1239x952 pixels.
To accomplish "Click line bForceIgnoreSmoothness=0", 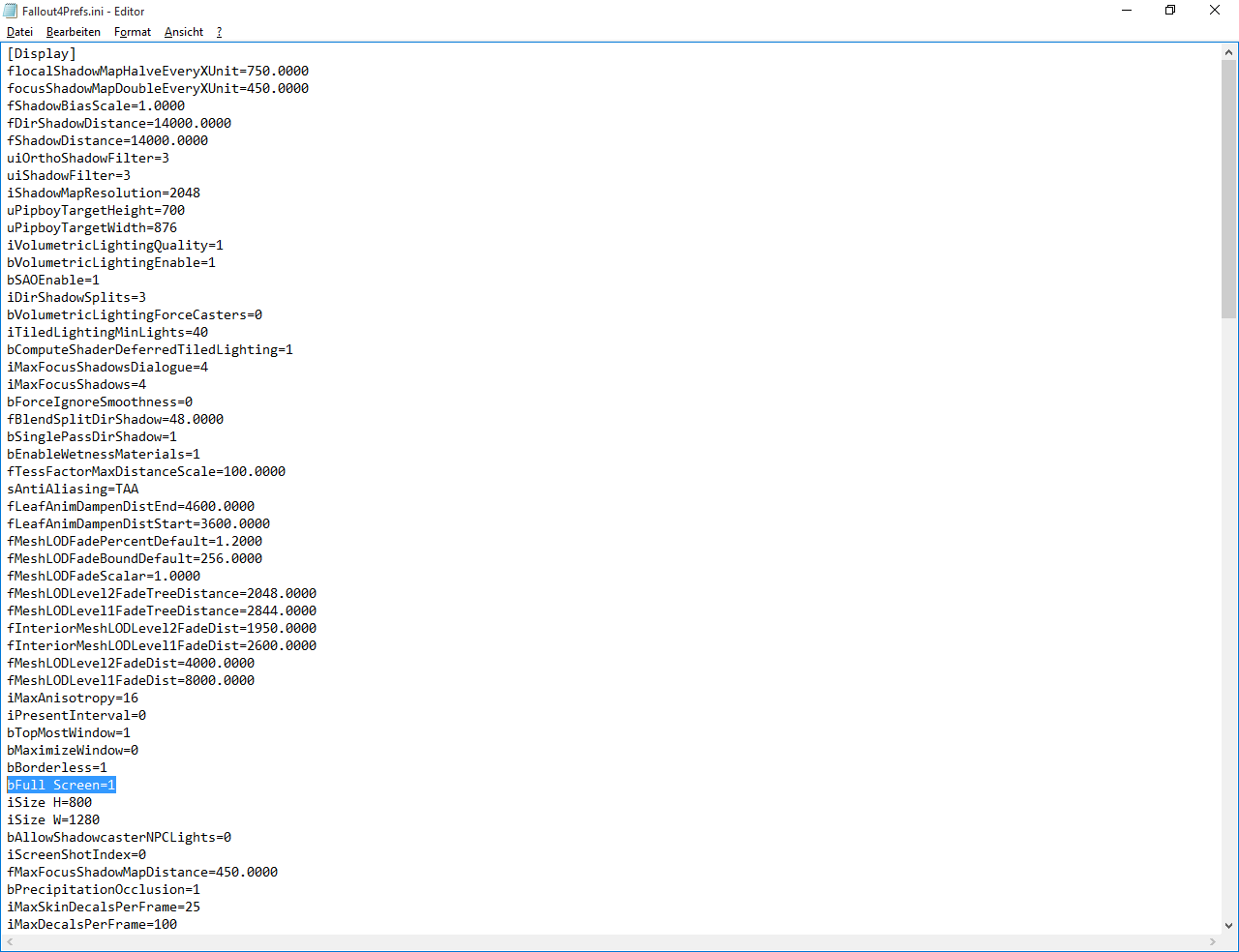I will tap(100, 402).
